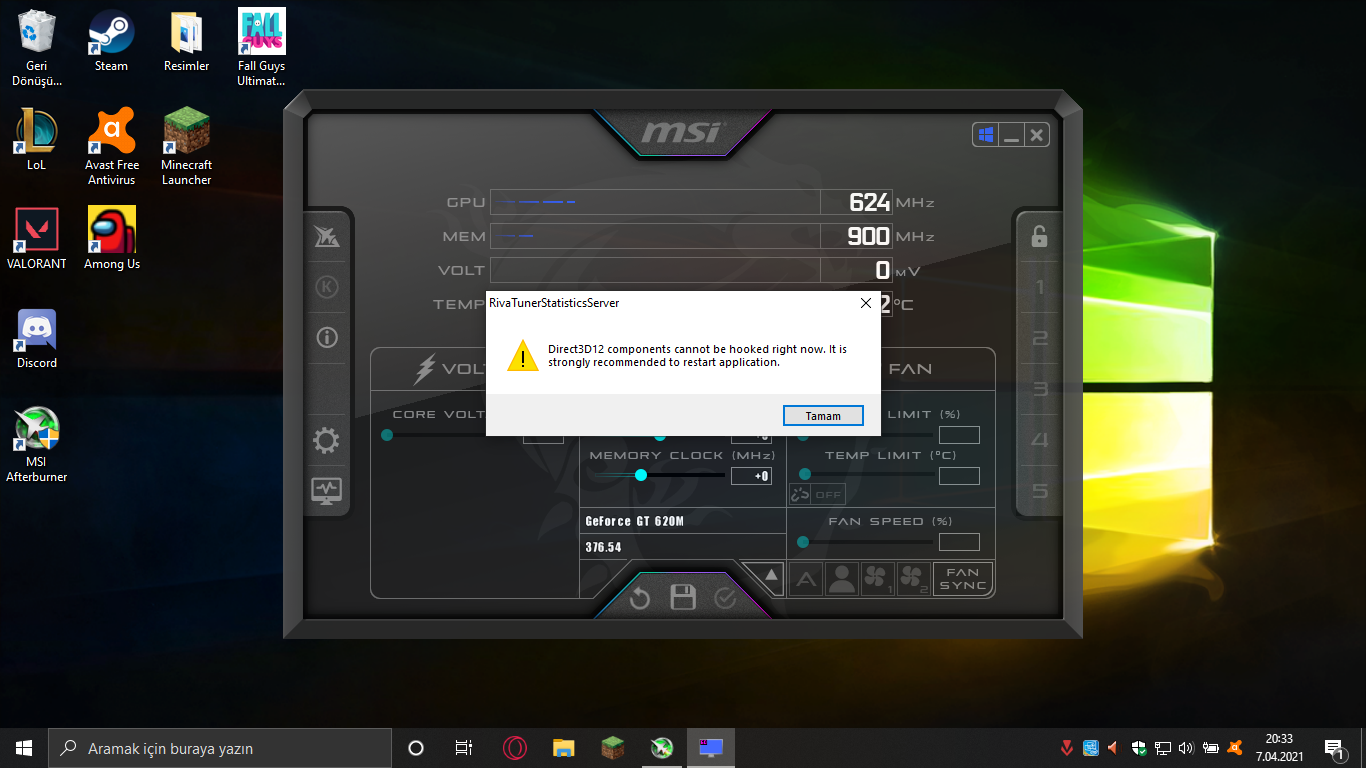Toggle Afterburner's start with Windows button
The image size is (1366, 768).
(x=986, y=135)
